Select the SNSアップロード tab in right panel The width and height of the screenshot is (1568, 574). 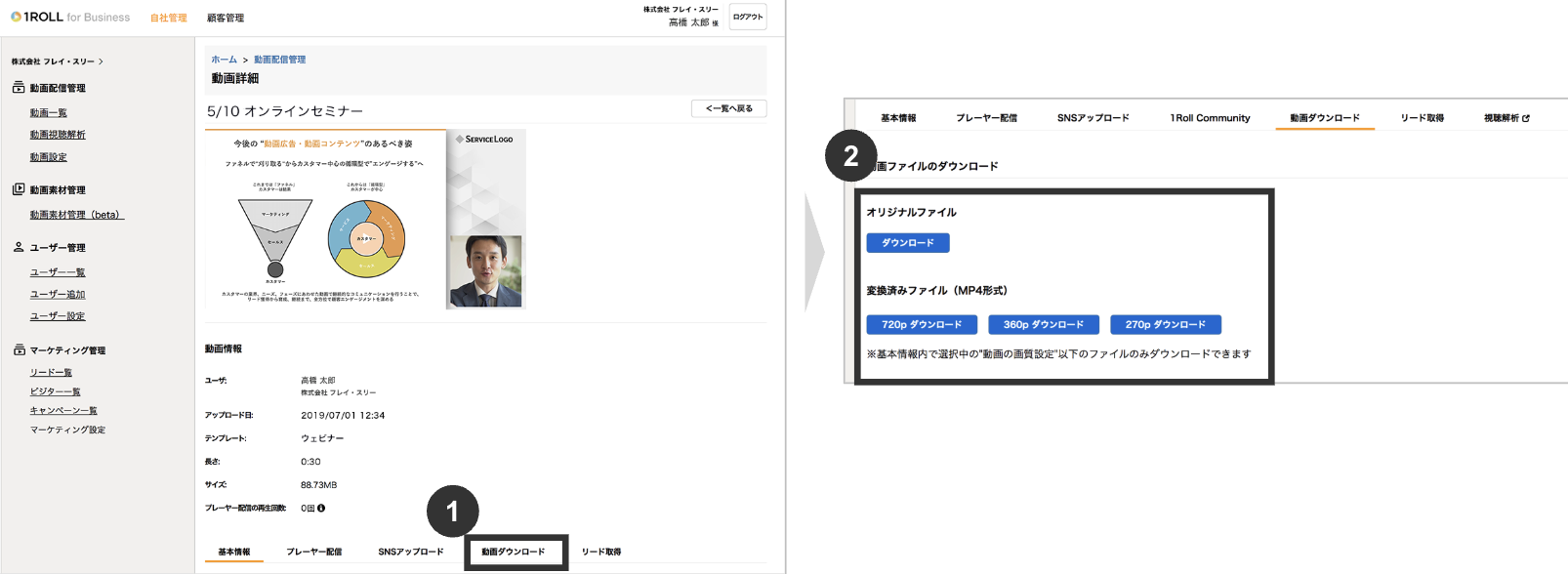1093,118
